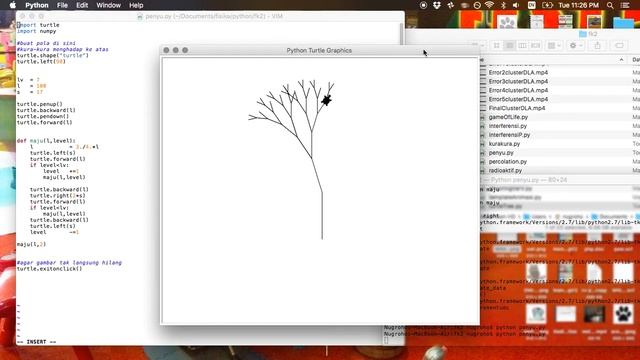The height and width of the screenshot is (360, 640).
Task: Open Finder arrange-by dropdown
Action: 553,46
